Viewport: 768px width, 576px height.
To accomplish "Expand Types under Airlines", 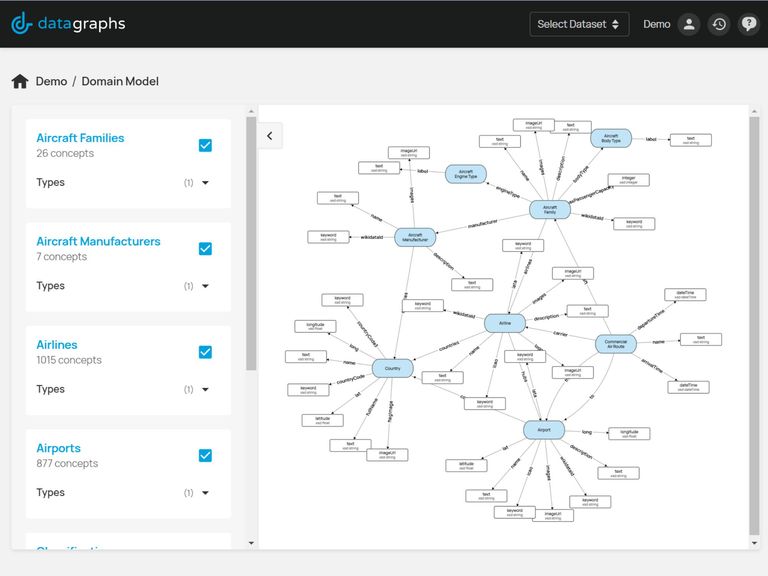I will pos(205,390).
